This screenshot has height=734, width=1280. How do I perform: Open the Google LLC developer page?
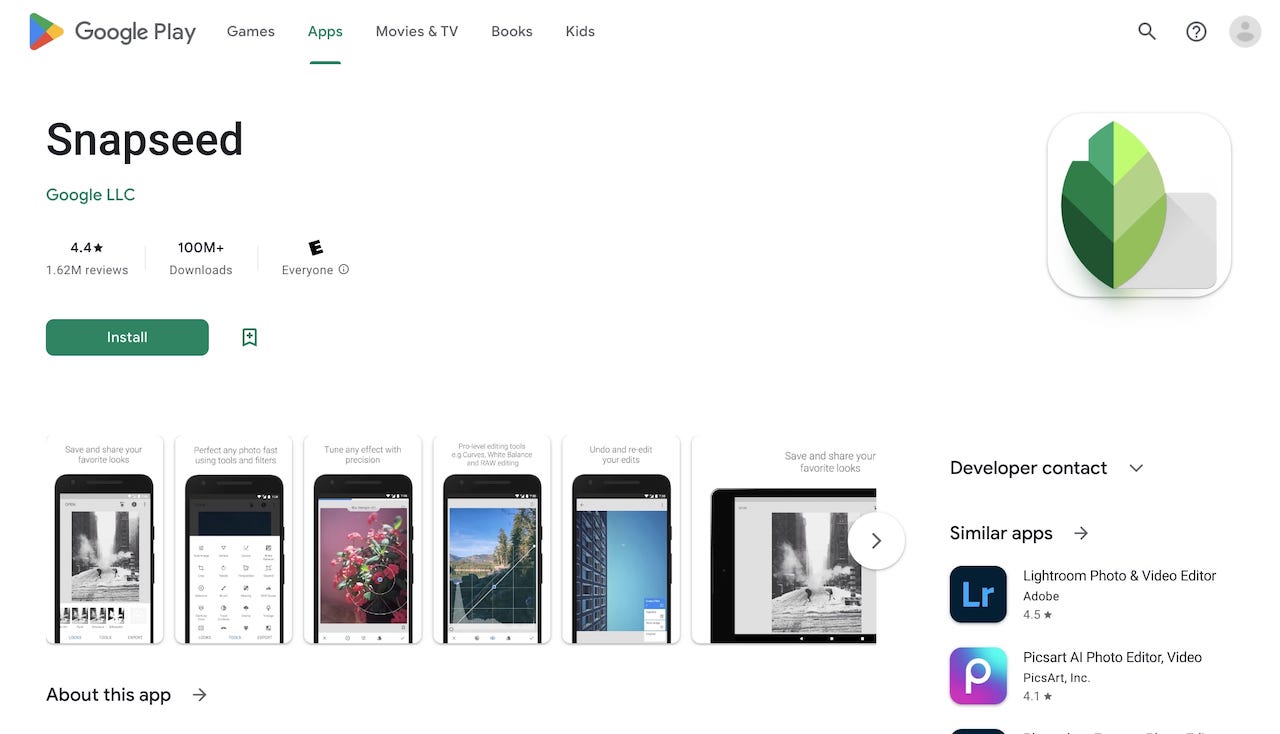(x=90, y=194)
